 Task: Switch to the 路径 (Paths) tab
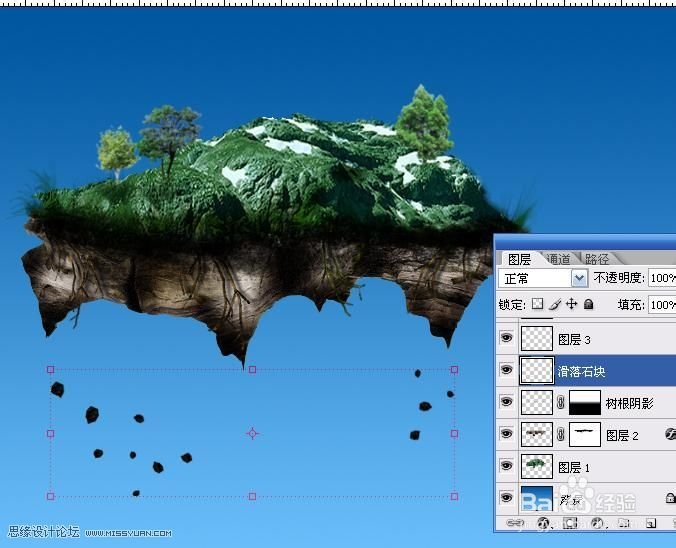pos(597,259)
